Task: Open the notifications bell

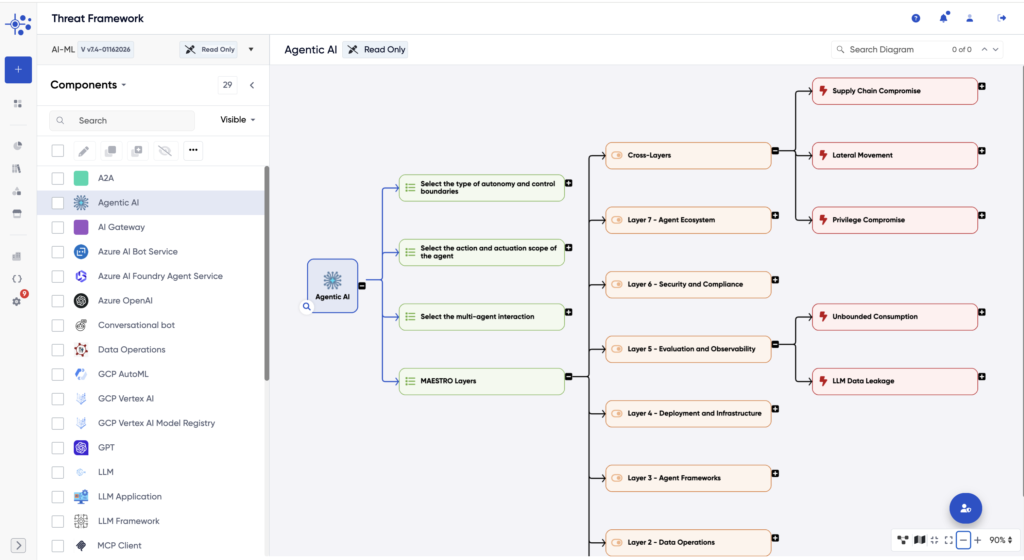Action: (x=943, y=18)
